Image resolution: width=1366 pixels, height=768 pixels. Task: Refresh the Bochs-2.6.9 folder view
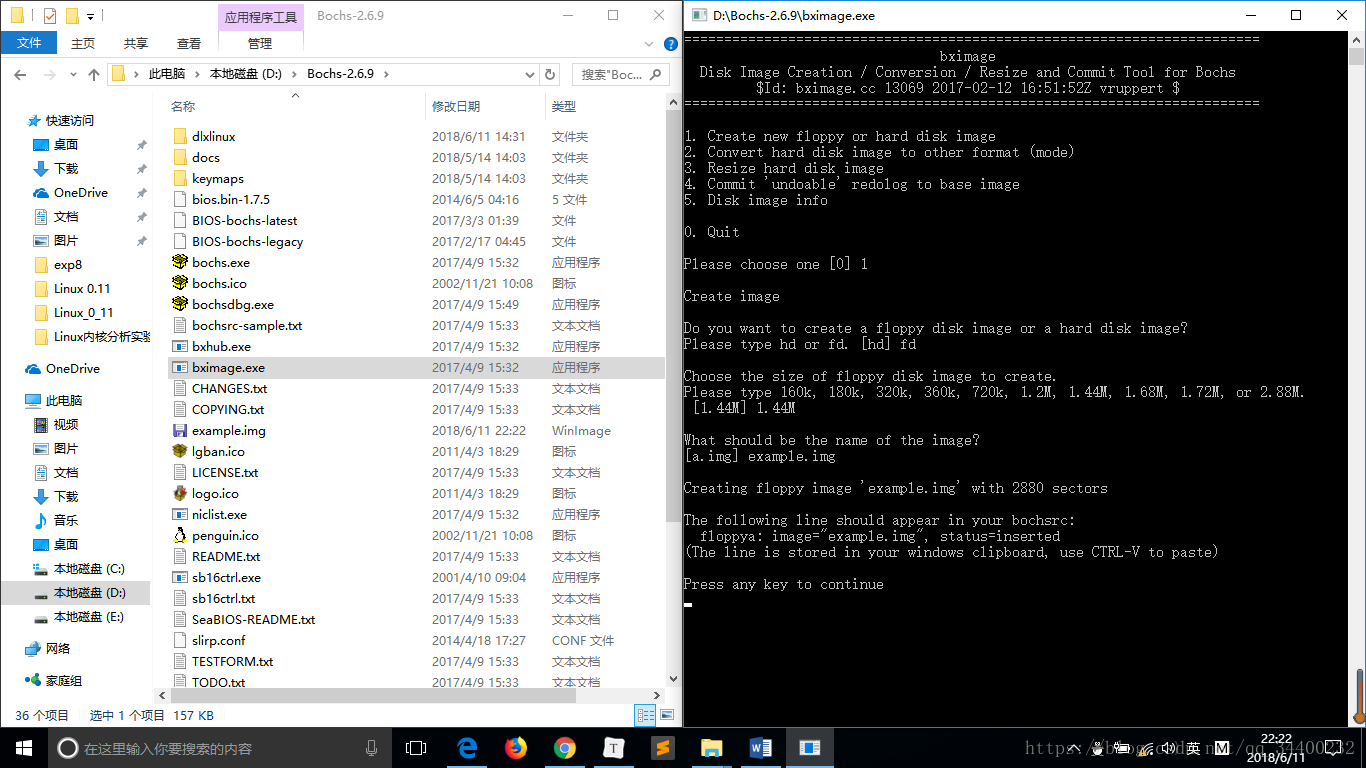[x=549, y=74]
